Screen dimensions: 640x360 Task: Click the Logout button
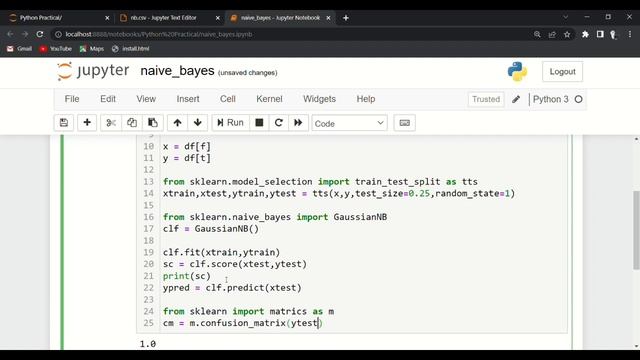click(x=562, y=72)
